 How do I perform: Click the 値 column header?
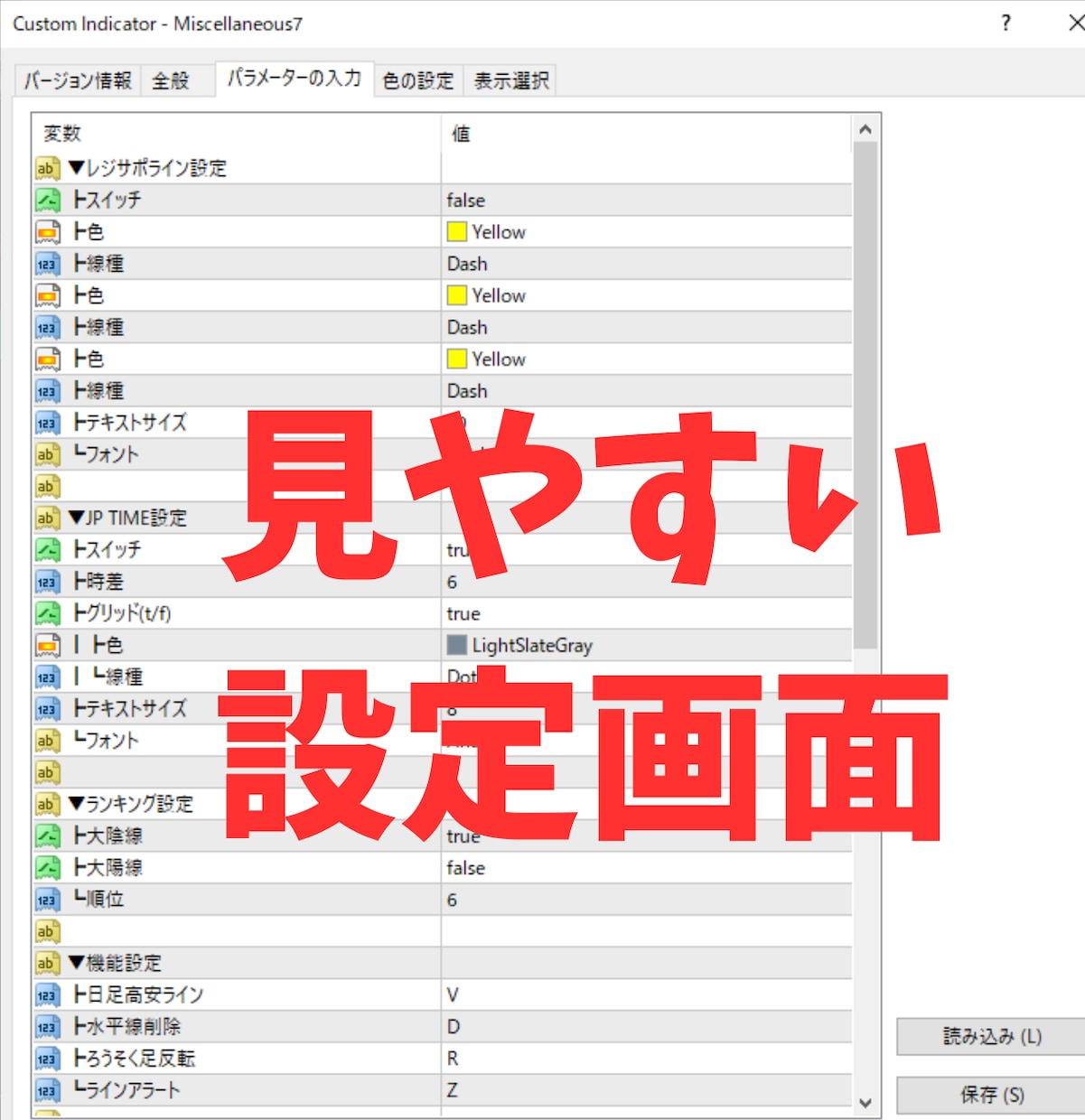click(x=647, y=134)
